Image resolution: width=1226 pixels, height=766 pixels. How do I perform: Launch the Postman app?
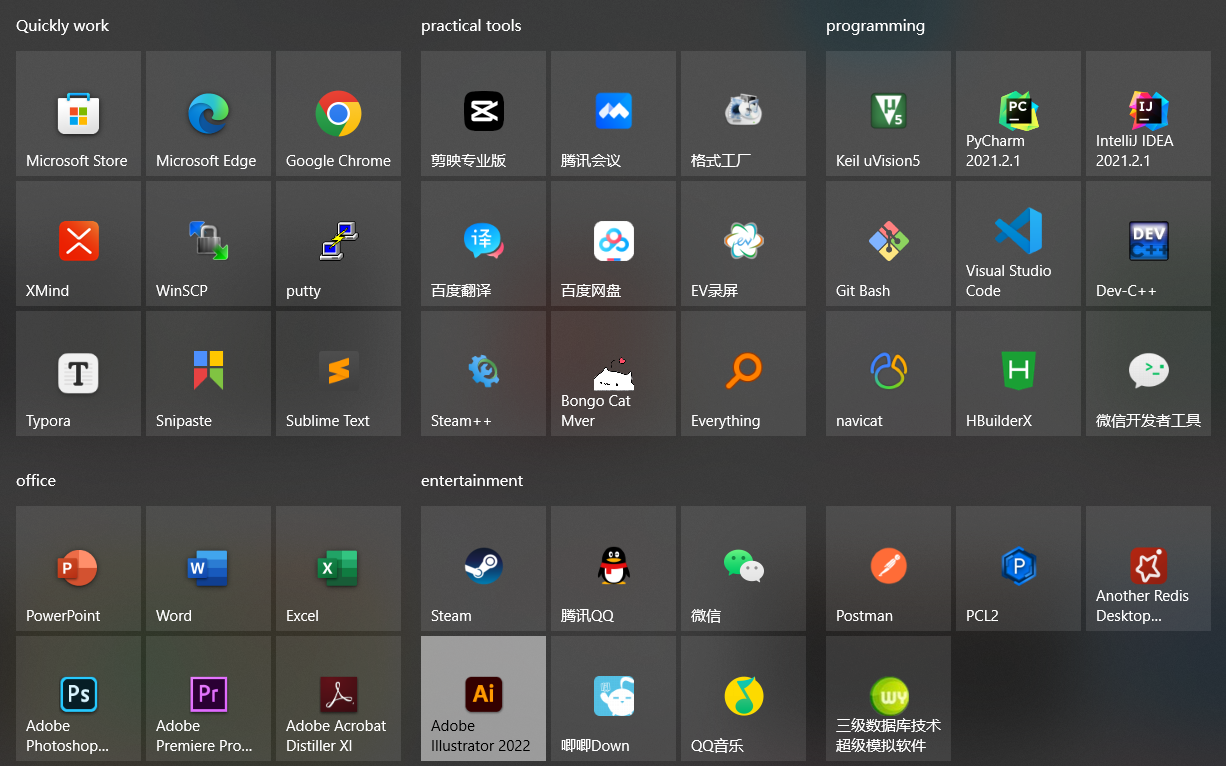(x=888, y=568)
